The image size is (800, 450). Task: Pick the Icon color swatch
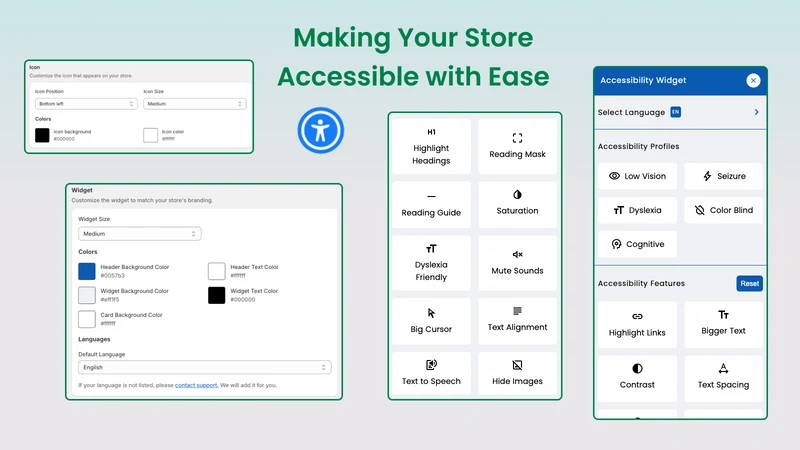click(x=151, y=135)
